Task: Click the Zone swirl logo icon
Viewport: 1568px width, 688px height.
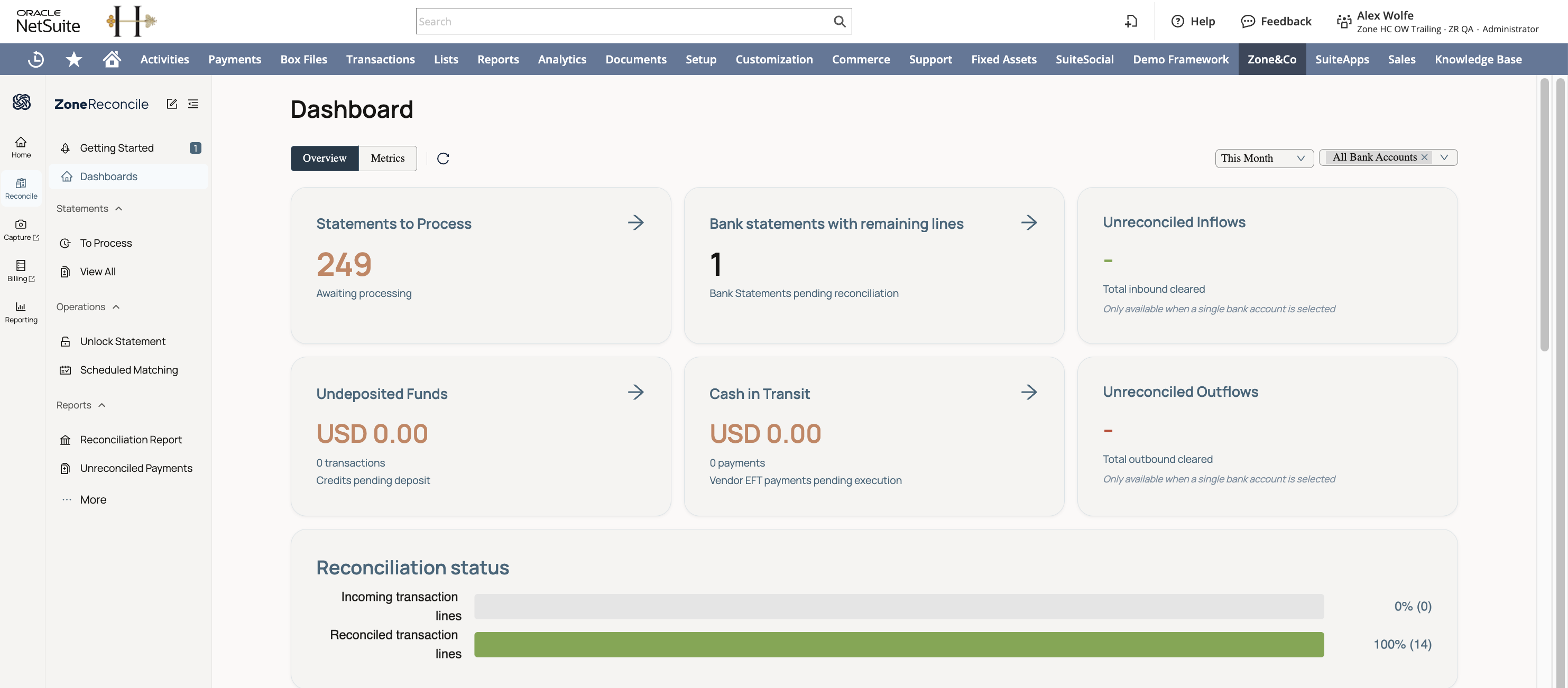Action: coord(21,101)
